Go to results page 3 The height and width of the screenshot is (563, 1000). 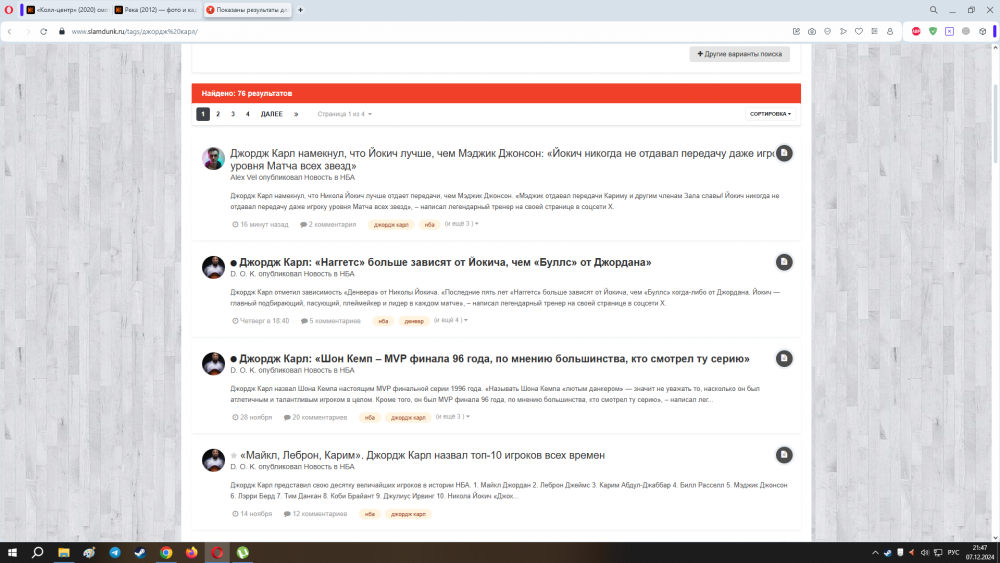coord(233,114)
